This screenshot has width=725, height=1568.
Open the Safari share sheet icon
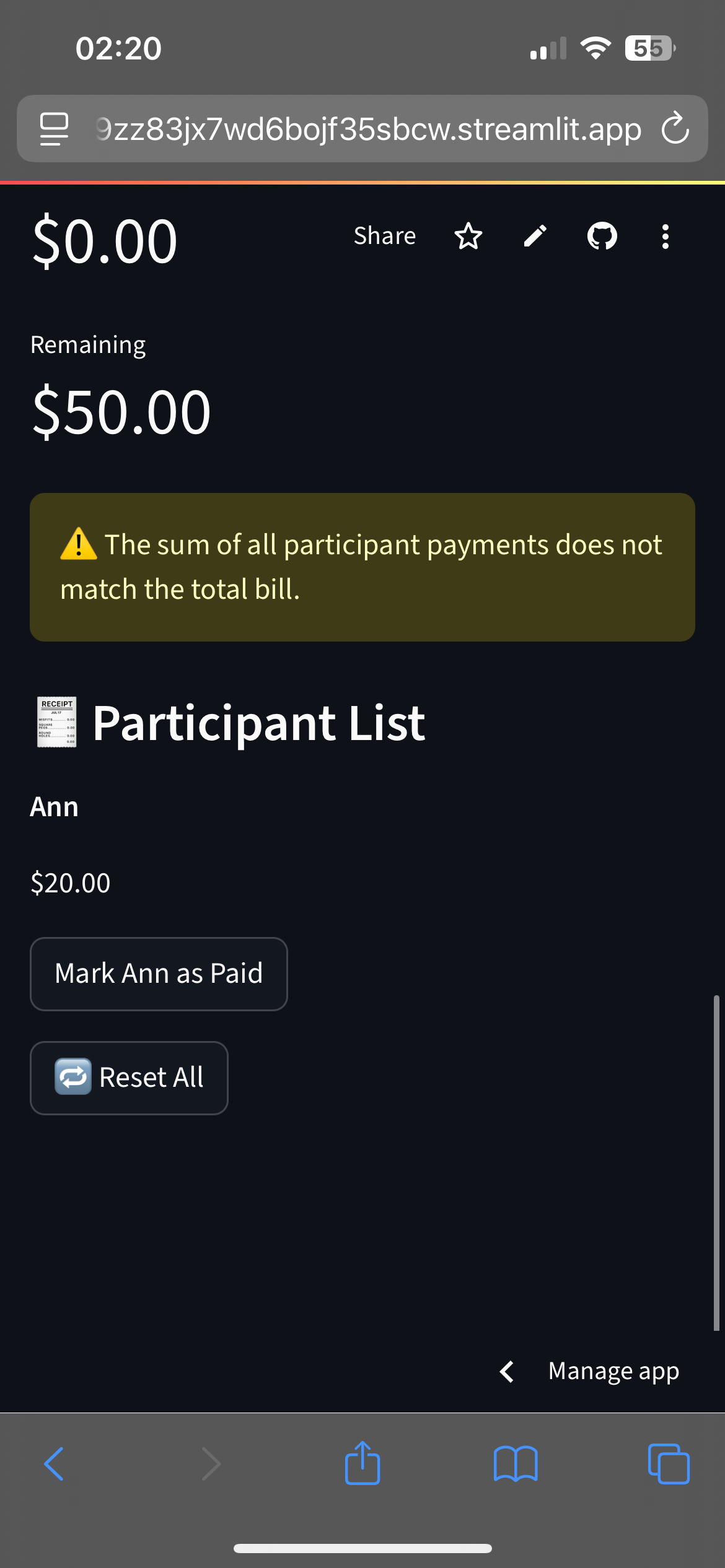click(362, 1462)
